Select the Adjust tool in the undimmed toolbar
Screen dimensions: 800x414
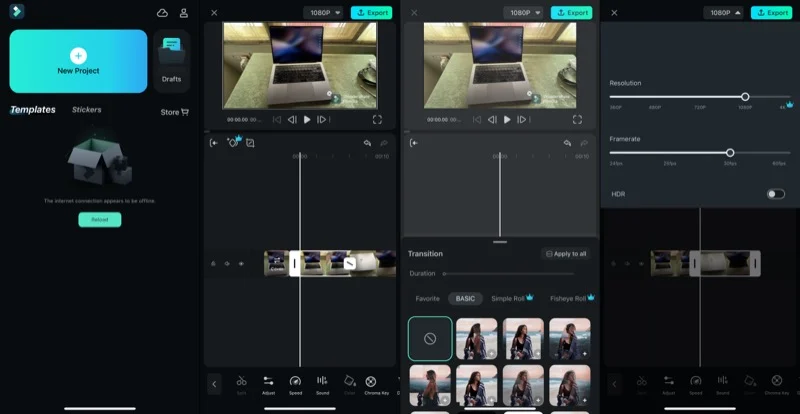coord(268,384)
